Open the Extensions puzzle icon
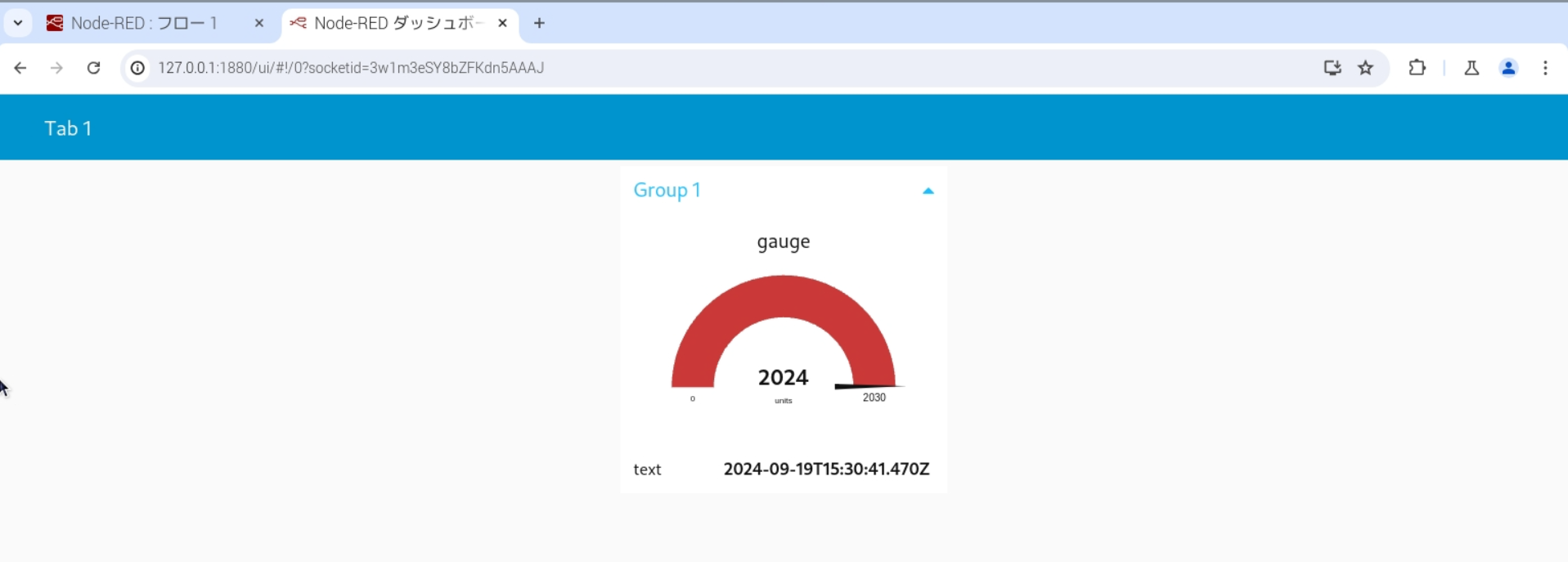Viewport: 1568px width, 562px height. point(1417,68)
